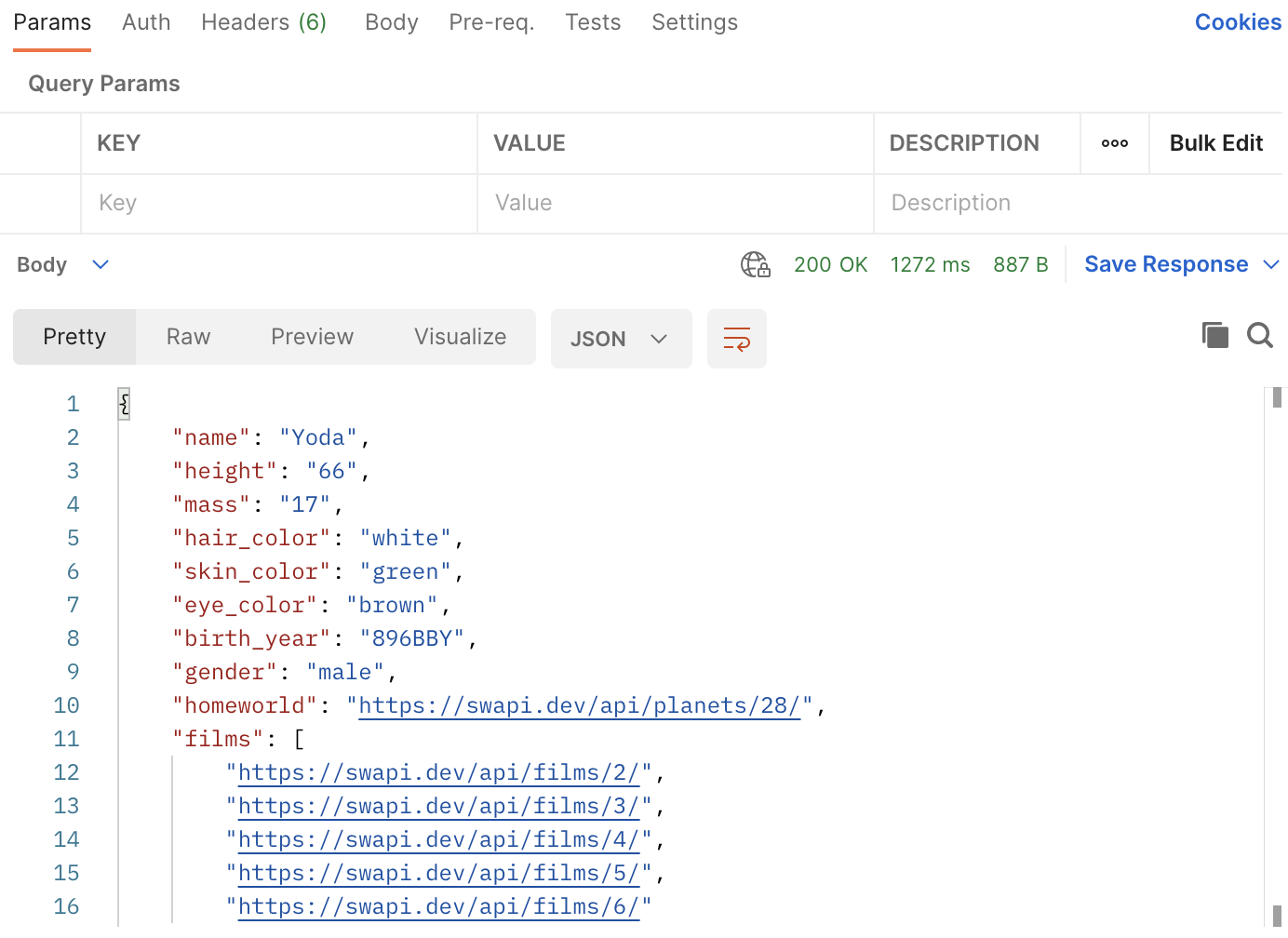This screenshot has height=938, width=1288.
Task: Open the response Body section dropdown
Action: coord(101,265)
